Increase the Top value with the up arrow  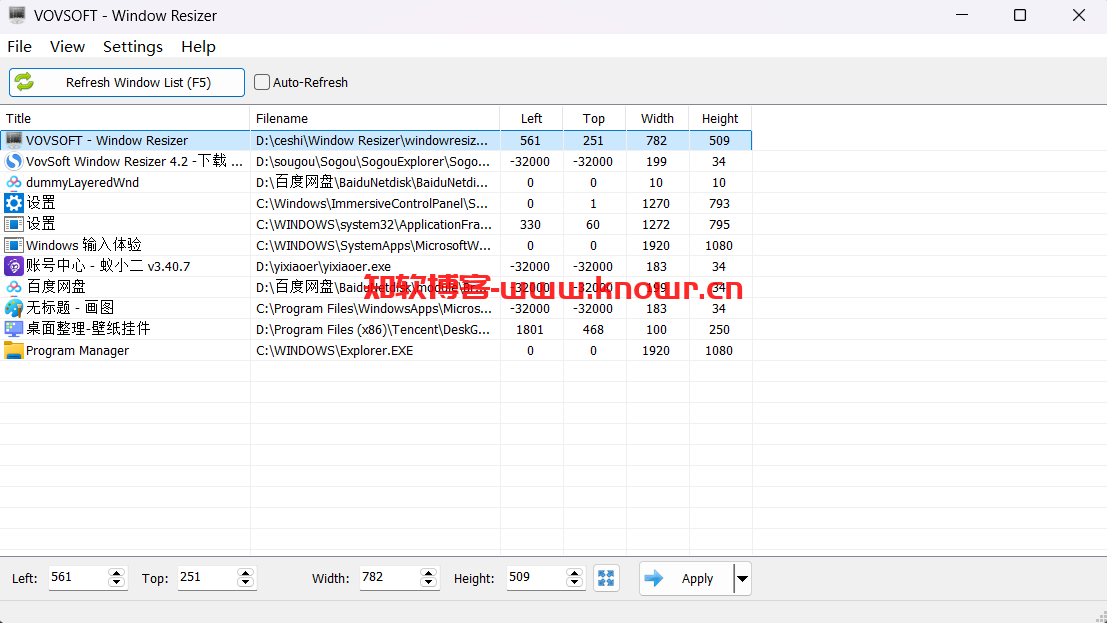click(x=245, y=573)
